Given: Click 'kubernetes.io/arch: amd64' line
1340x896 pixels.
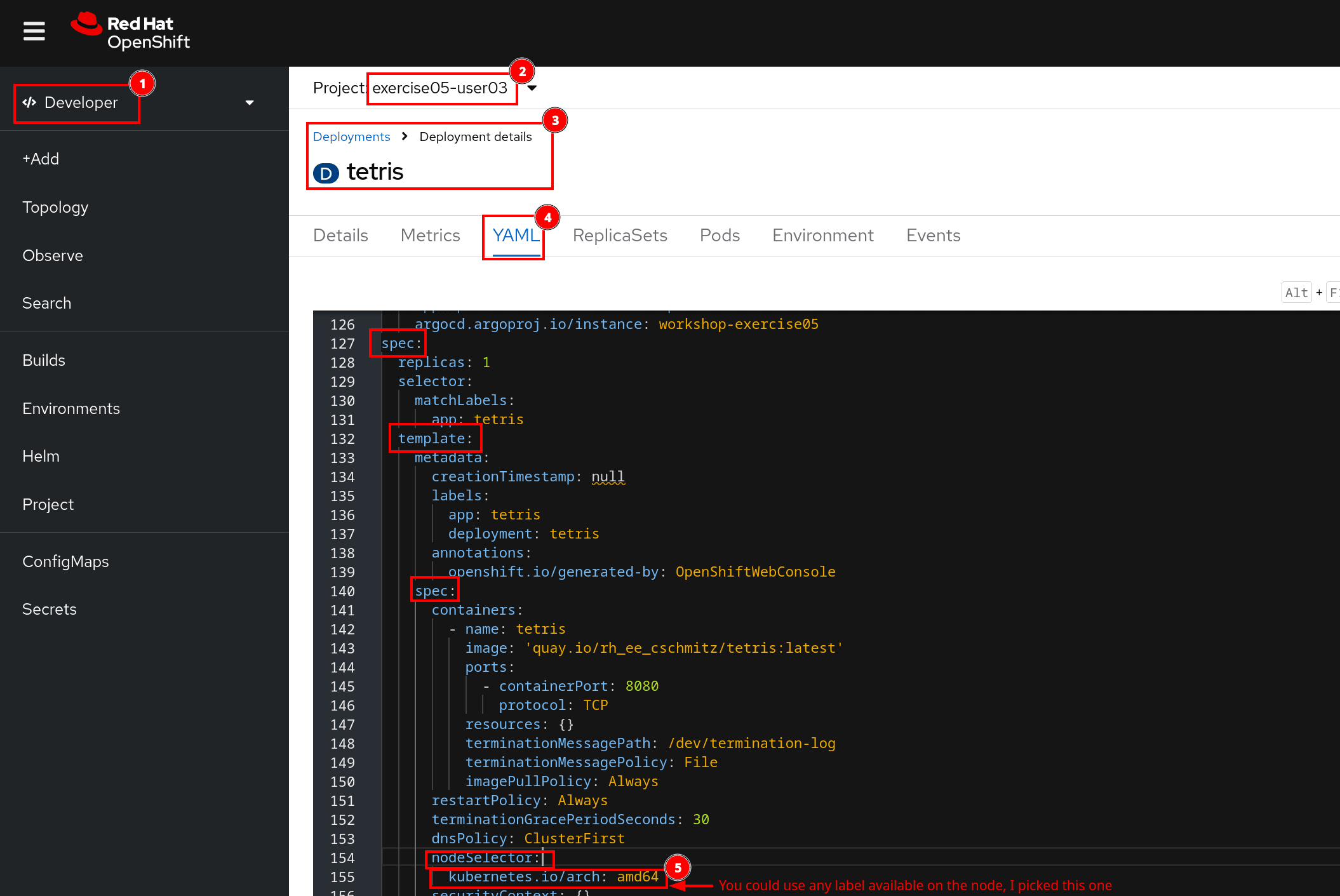Looking at the screenshot, I should point(553,876).
